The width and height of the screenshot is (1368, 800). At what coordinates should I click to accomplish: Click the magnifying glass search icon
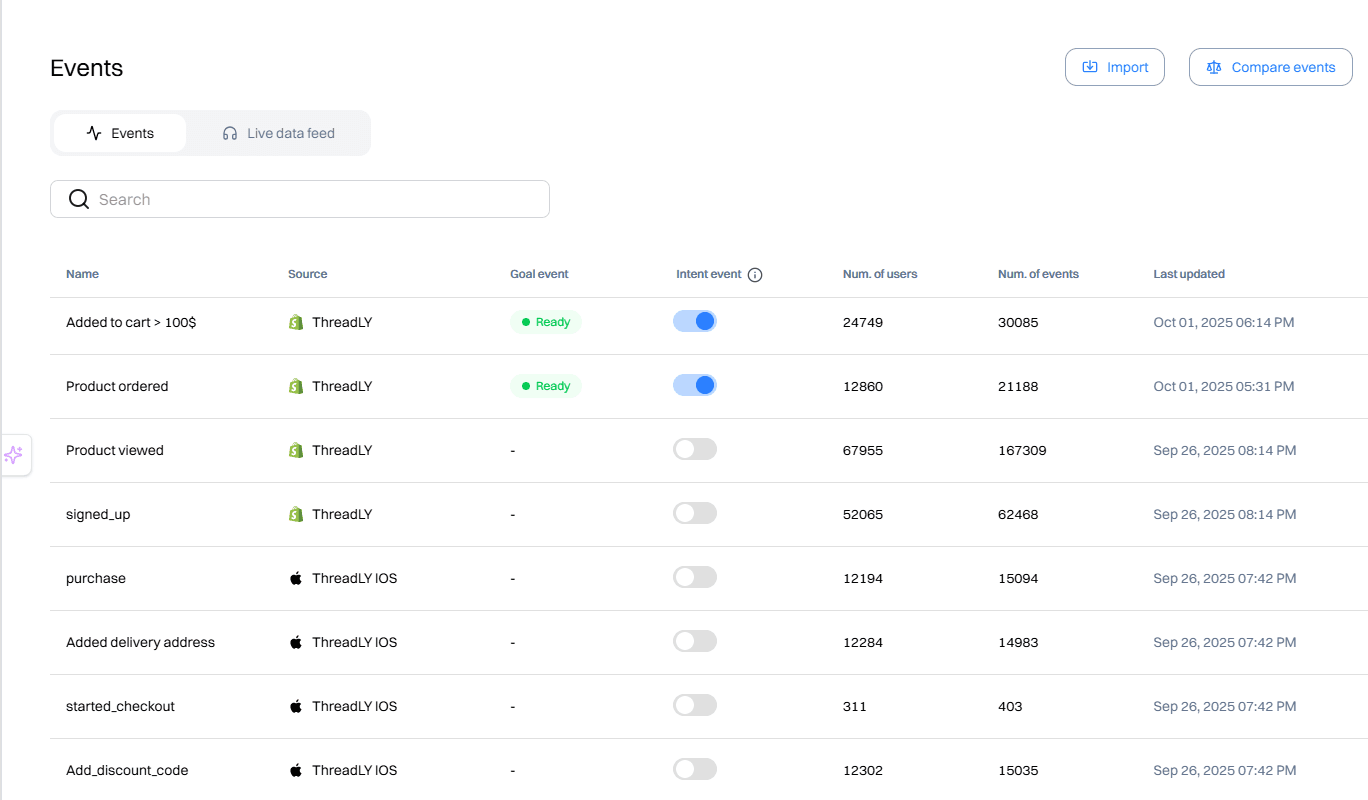tap(78, 198)
